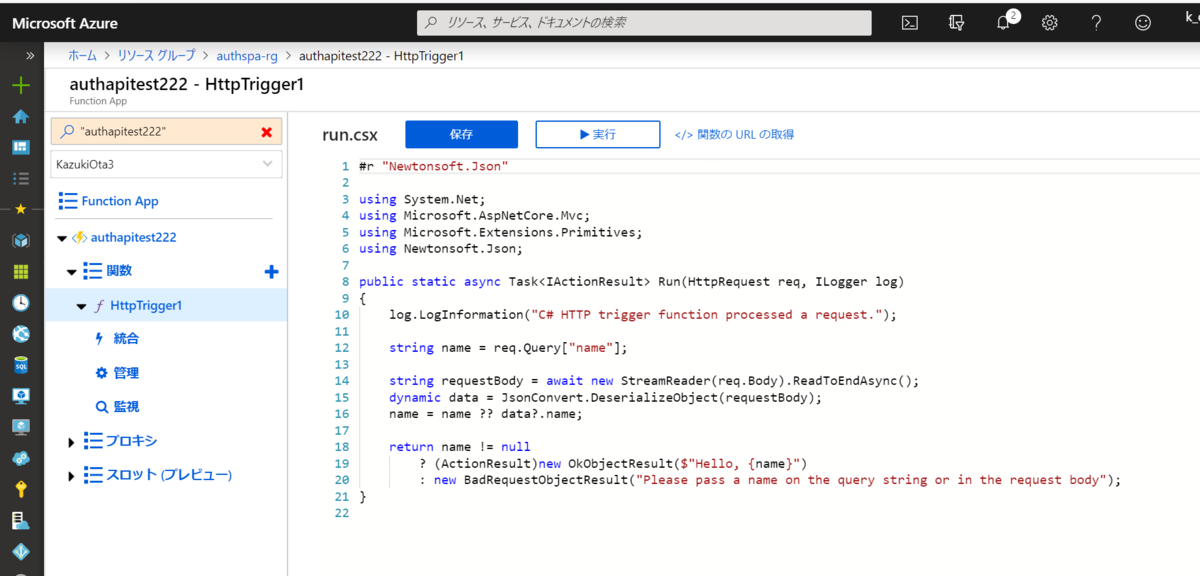
Task: Expand the Azure left navigation sidebar
Action: coord(29,56)
